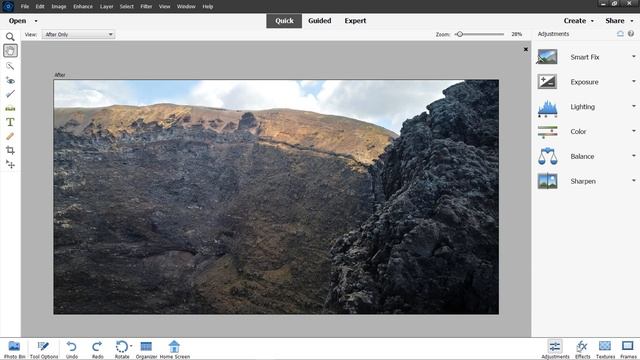Click the Redo button
640x360 pixels.
click(x=97, y=349)
